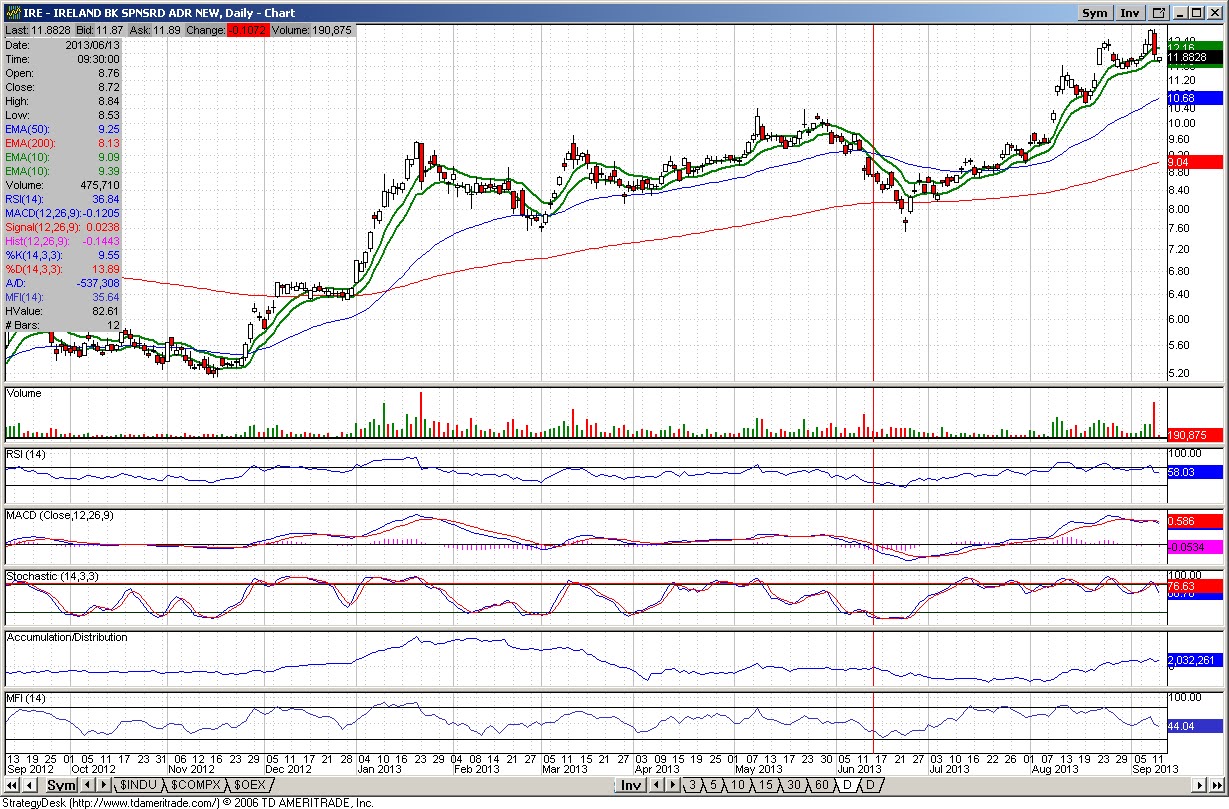Click the RSI (14) pane label
Screen dimensions: 1229x809
click(27, 455)
